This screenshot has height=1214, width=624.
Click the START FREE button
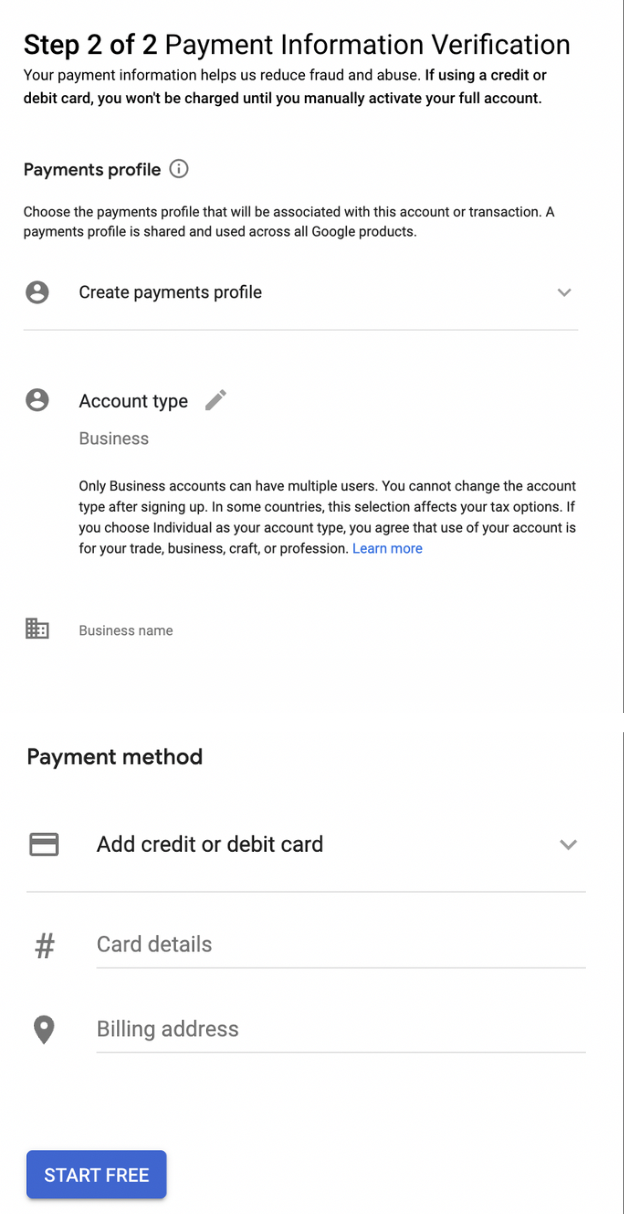[96, 1175]
